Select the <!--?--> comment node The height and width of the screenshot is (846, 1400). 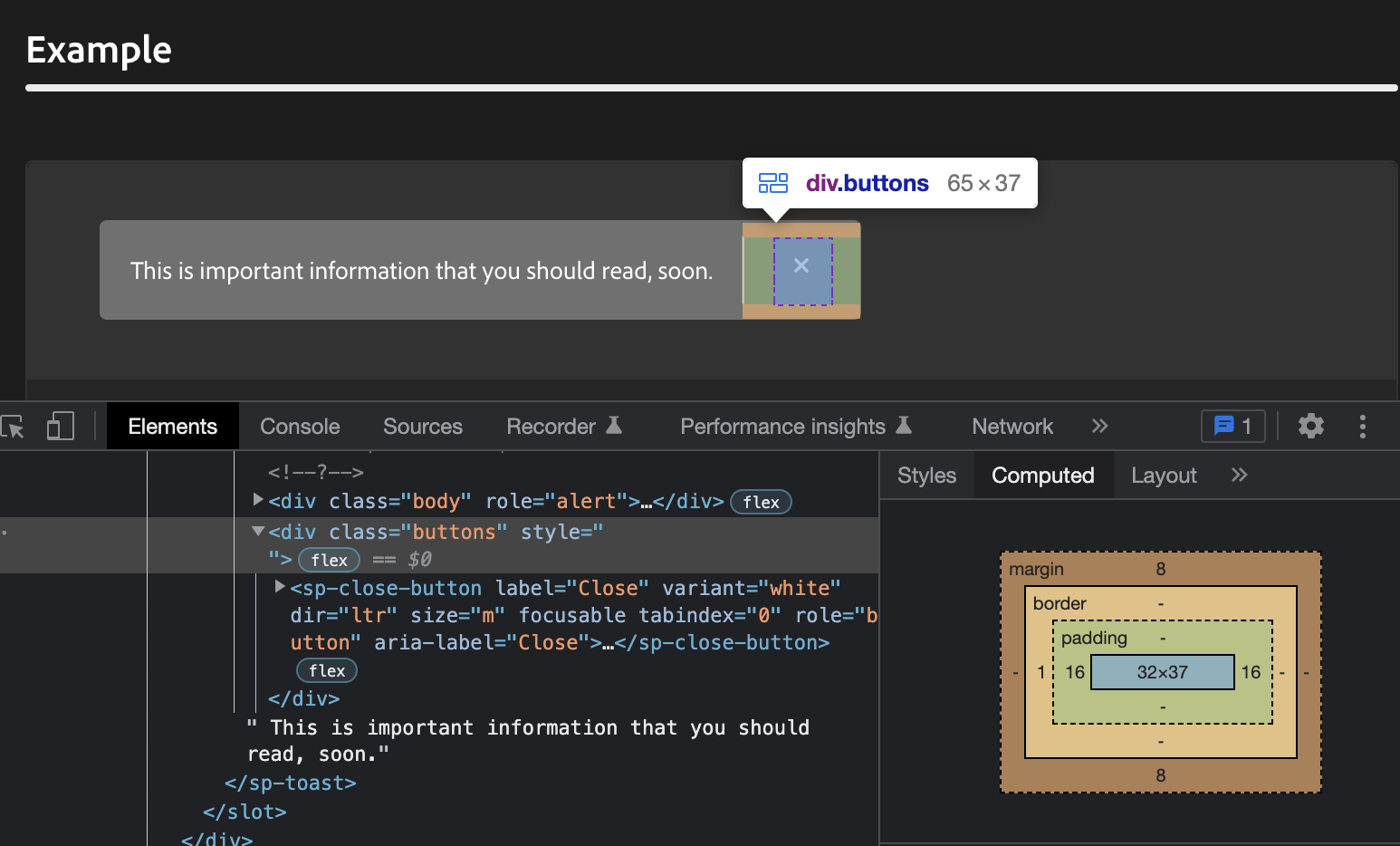tap(316, 472)
